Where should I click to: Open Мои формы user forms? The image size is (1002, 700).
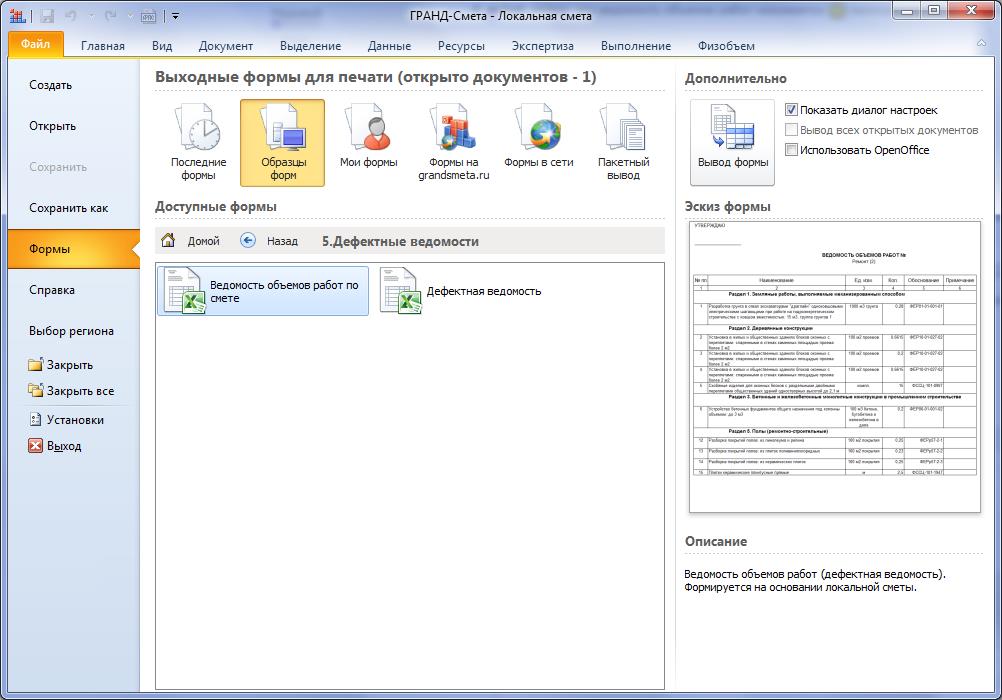click(x=368, y=142)
